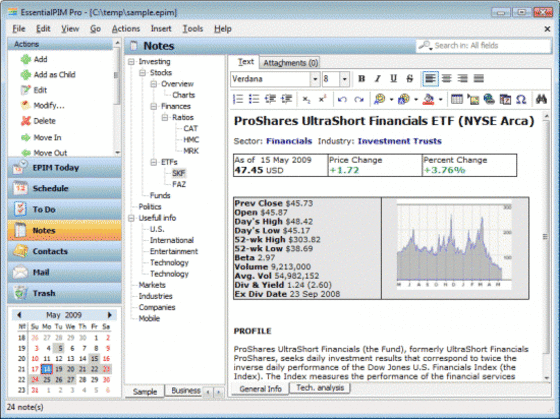
Task: Collapse the Finances tree node
Action: click(x=154, y=106)
